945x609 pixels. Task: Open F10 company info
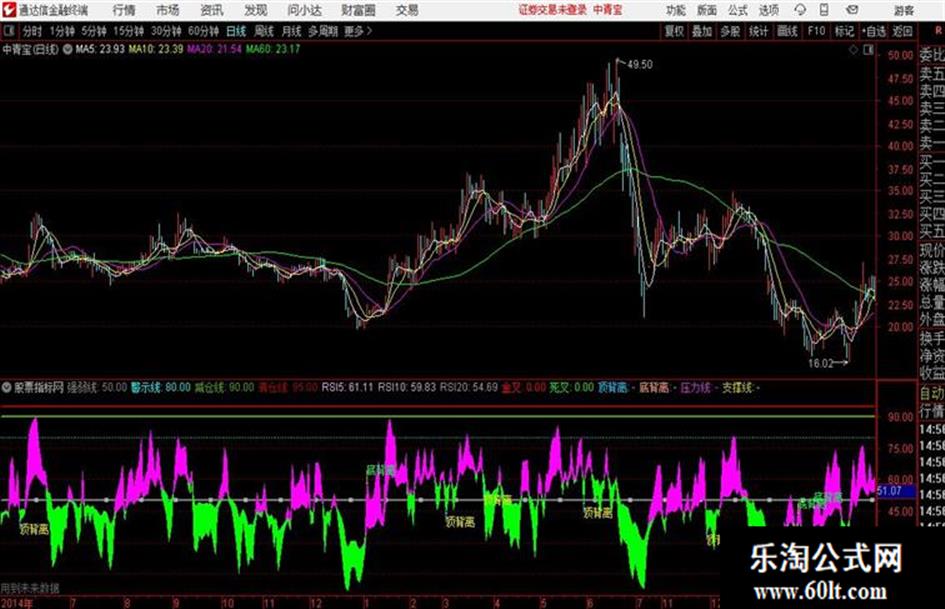[816, 31]
